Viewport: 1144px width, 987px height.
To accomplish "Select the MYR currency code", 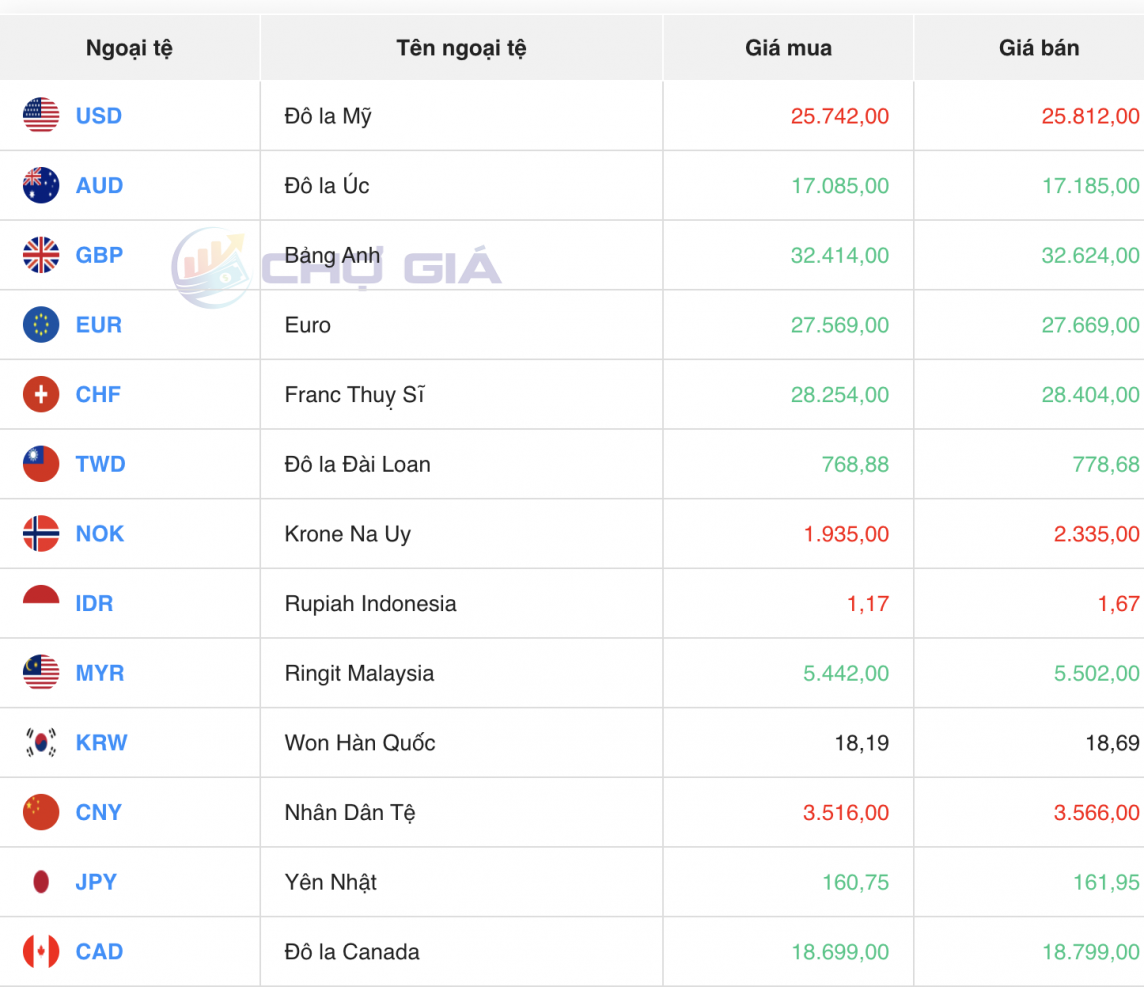I will point(99,673).
